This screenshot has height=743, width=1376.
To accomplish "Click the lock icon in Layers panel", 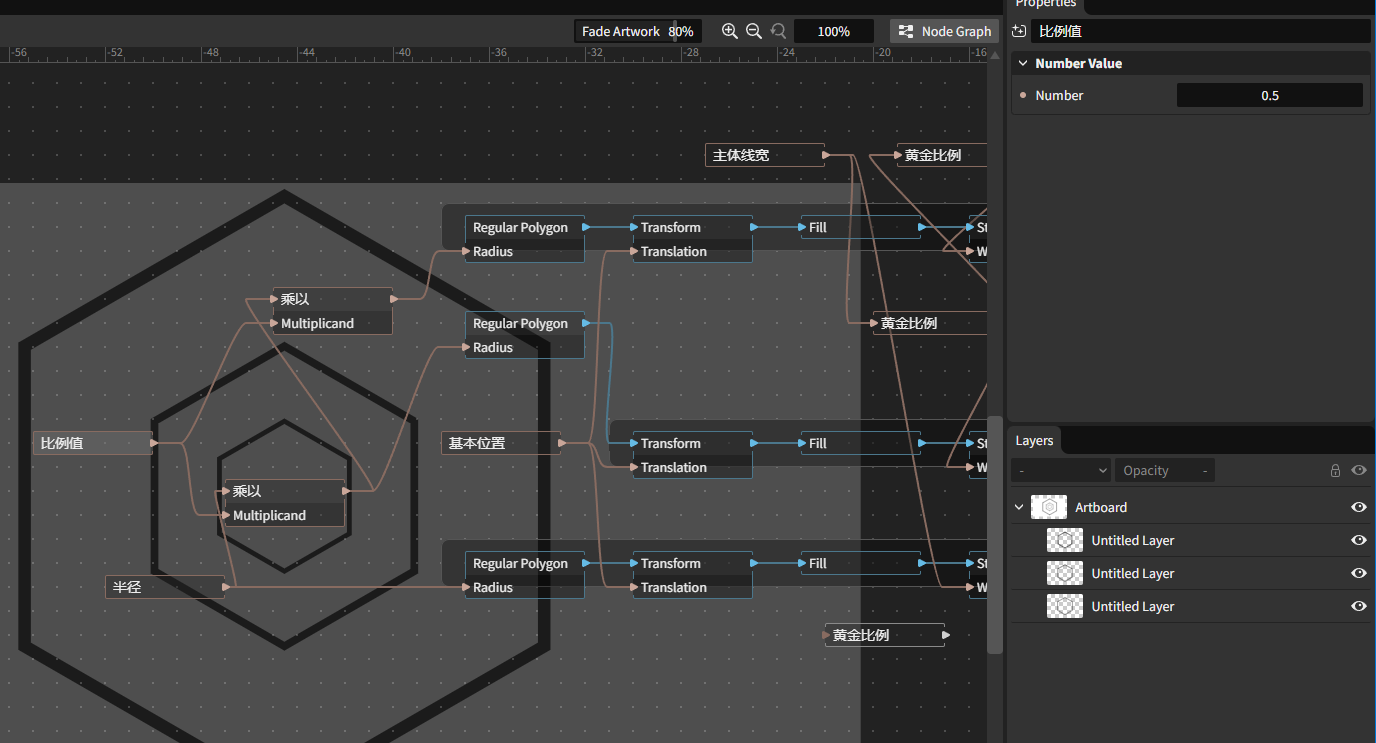I will (x=1335, y=470).
